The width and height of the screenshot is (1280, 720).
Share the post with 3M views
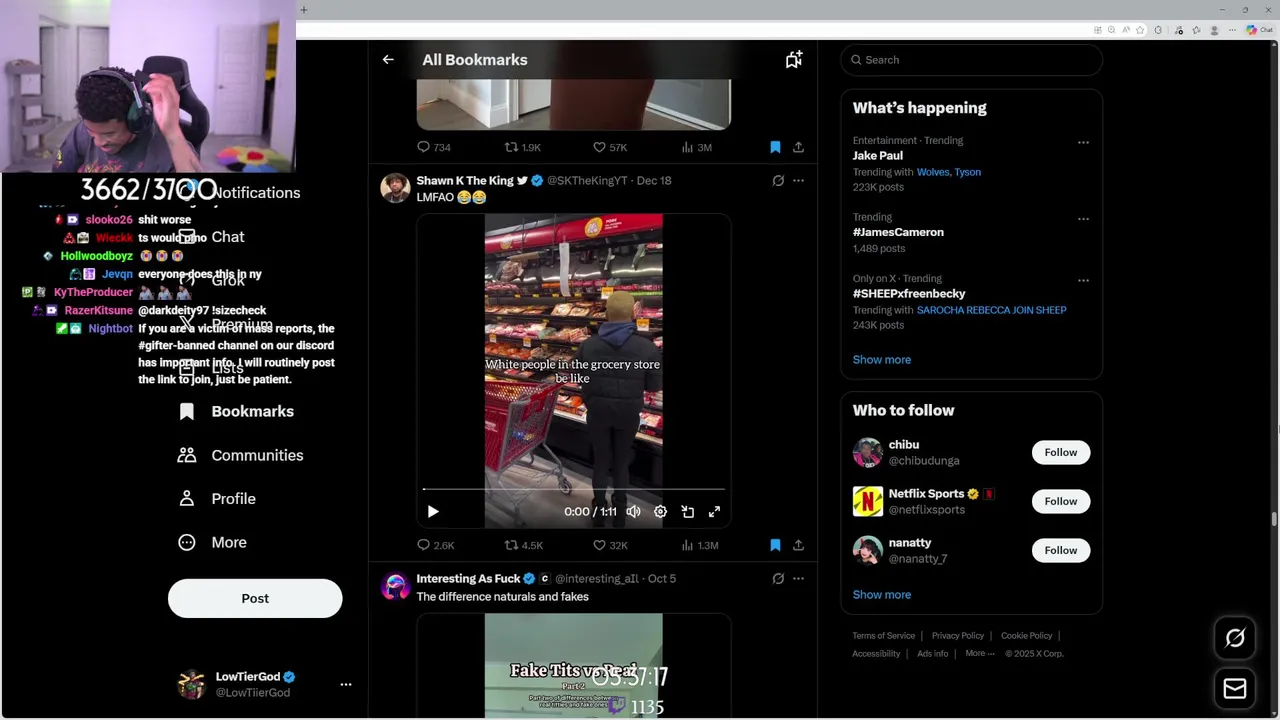click(x=798, y=147)
